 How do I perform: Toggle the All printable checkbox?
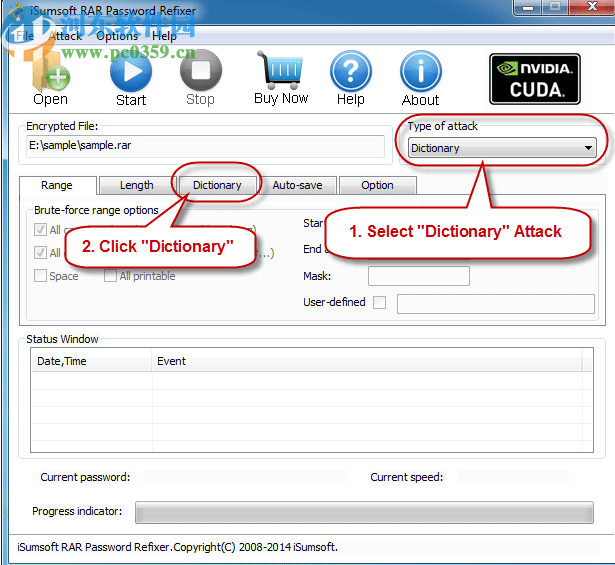[x=110, y=276]
